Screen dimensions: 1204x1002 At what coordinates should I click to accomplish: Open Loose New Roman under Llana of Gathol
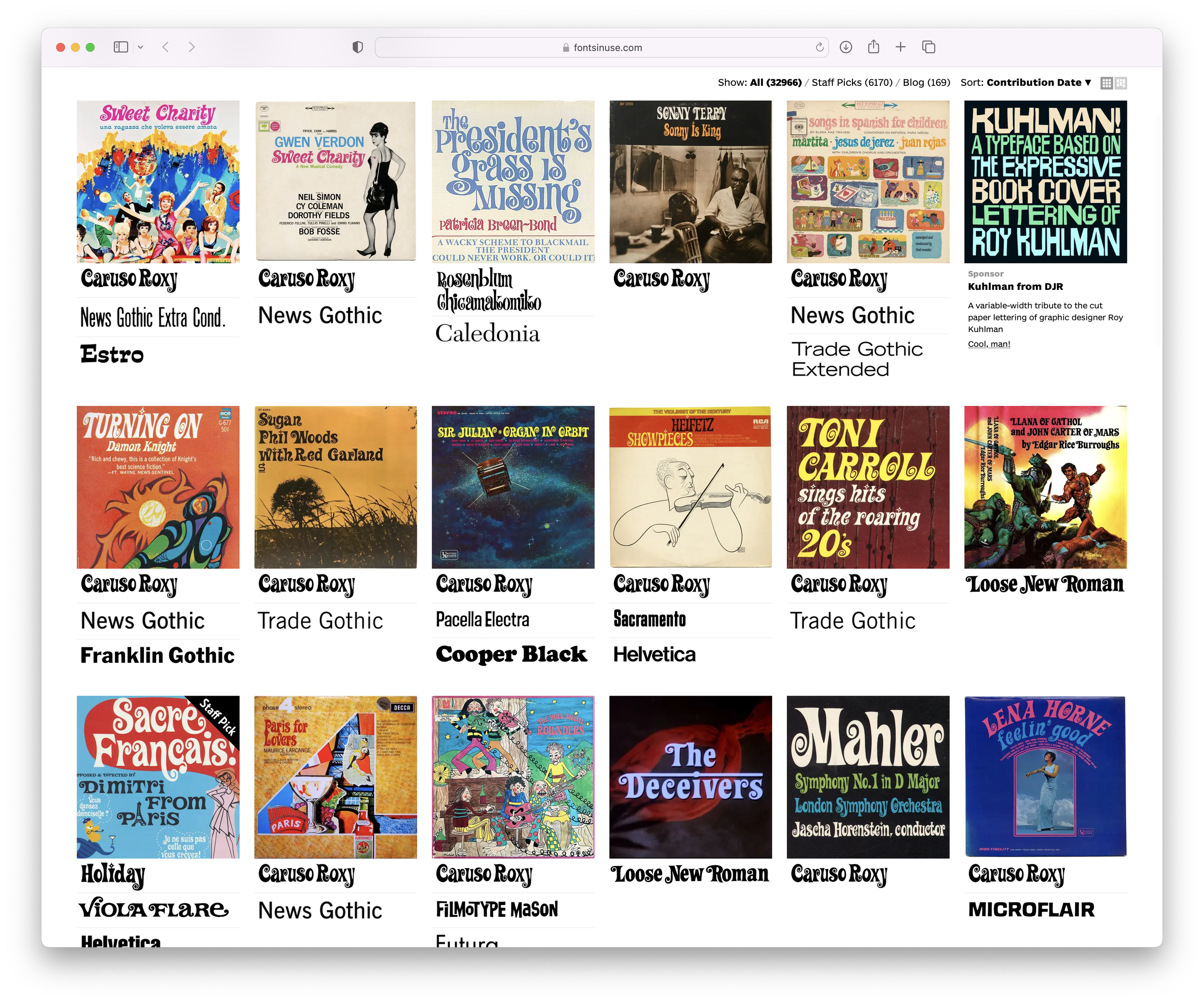click(1045, 584)
